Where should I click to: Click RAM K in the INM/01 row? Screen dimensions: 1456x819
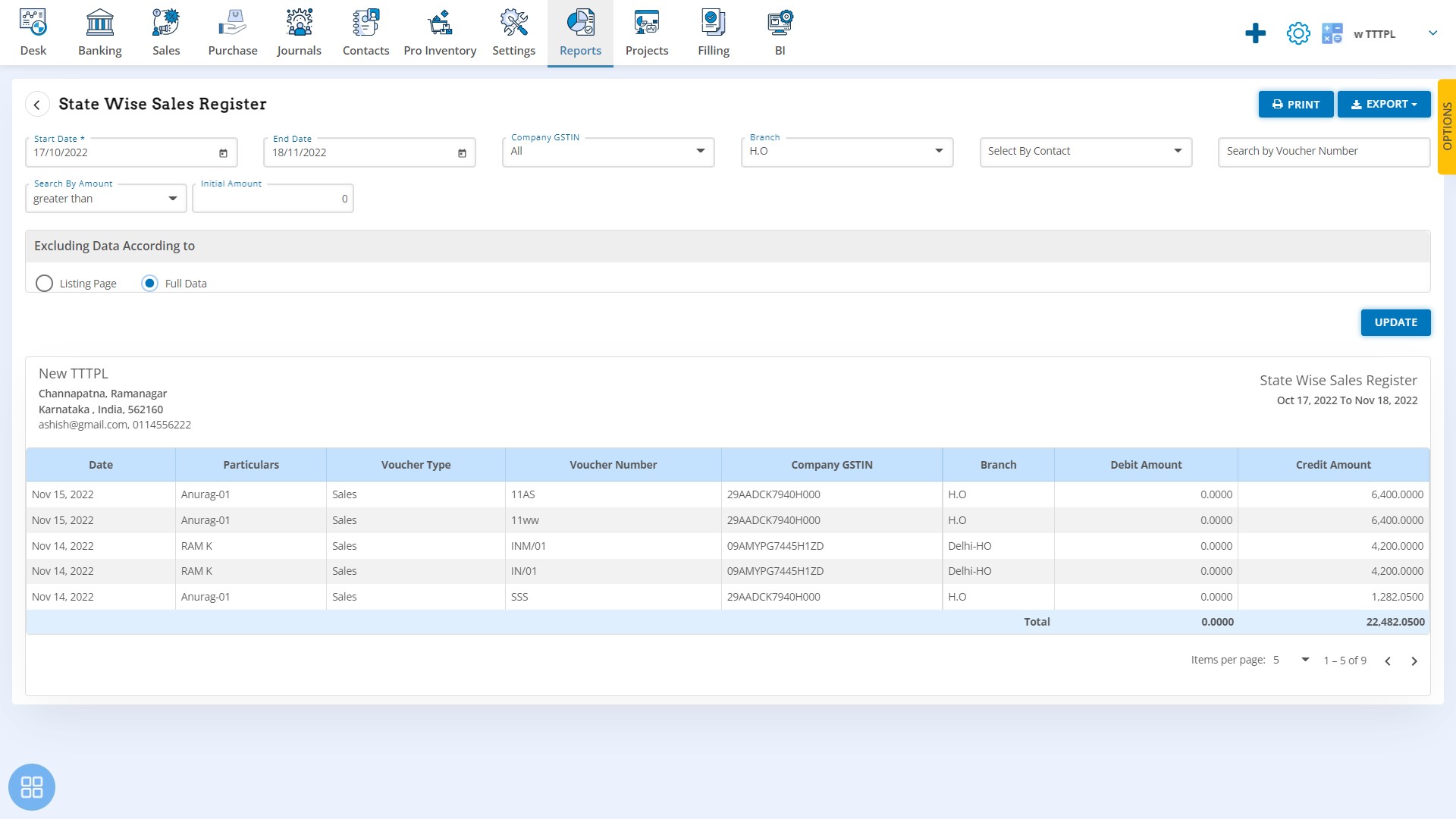(x=196, y=546)
